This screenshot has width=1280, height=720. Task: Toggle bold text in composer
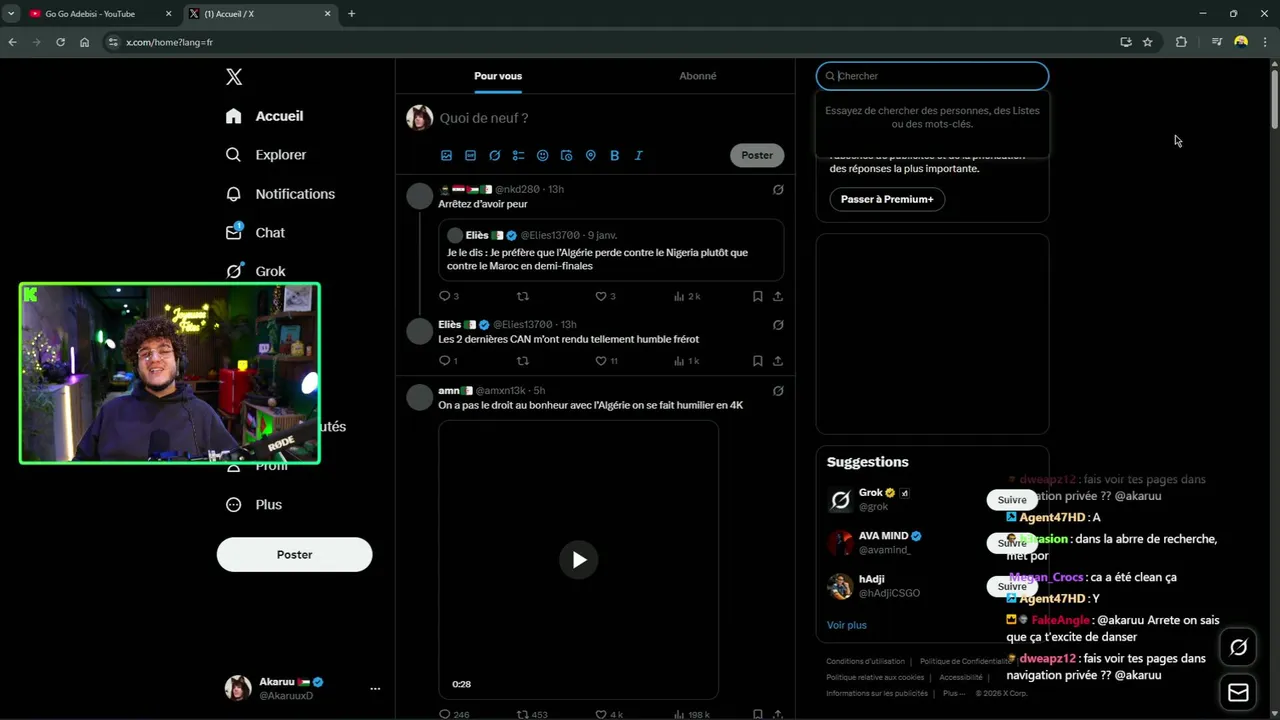pos(615,155)
